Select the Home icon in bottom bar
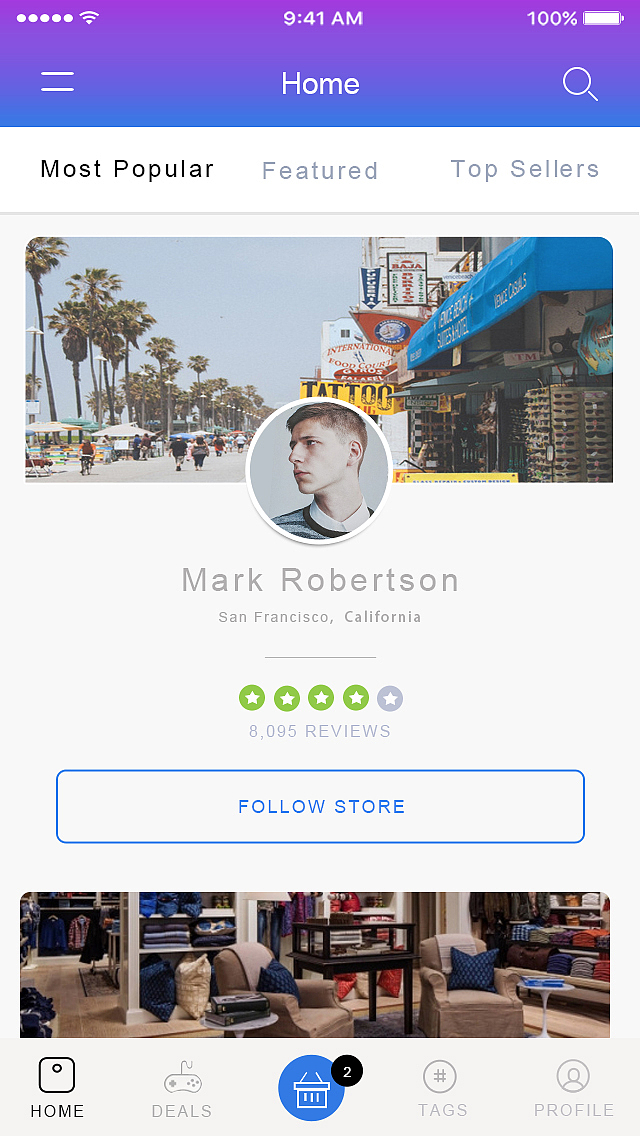Screen dimensions: 640x1136 click(x=57, y=1075)
